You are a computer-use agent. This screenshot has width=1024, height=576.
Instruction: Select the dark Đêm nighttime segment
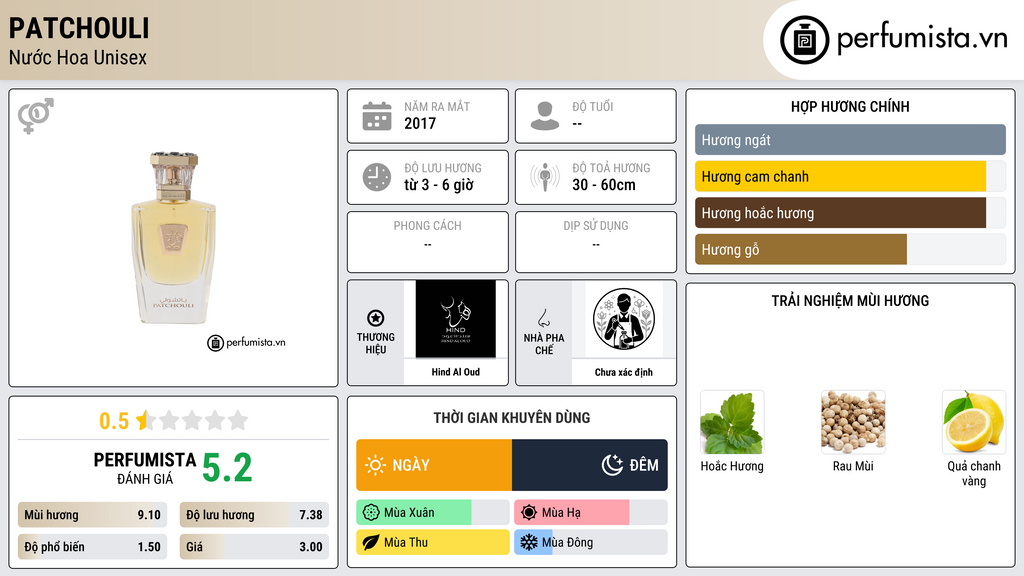click(590, 465)
